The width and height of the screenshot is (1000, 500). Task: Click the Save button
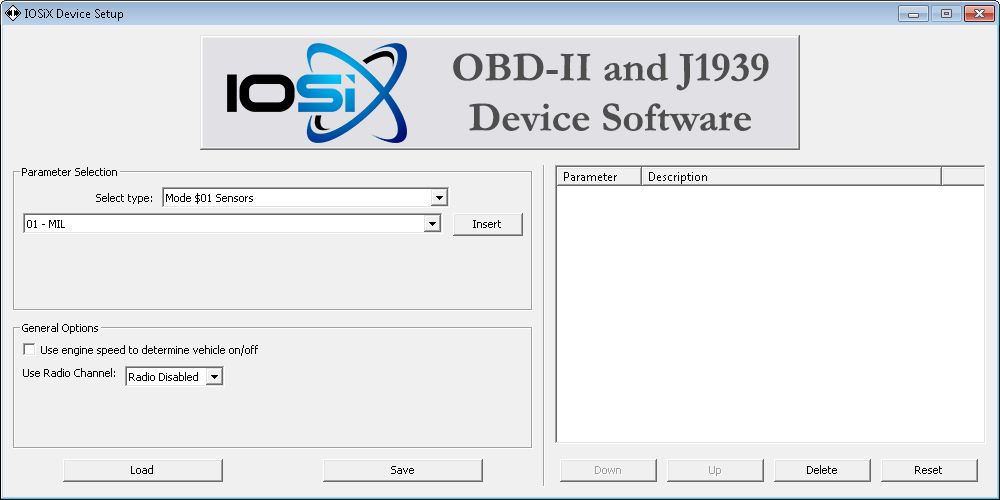pyautogui.click(x=402, y=470)
